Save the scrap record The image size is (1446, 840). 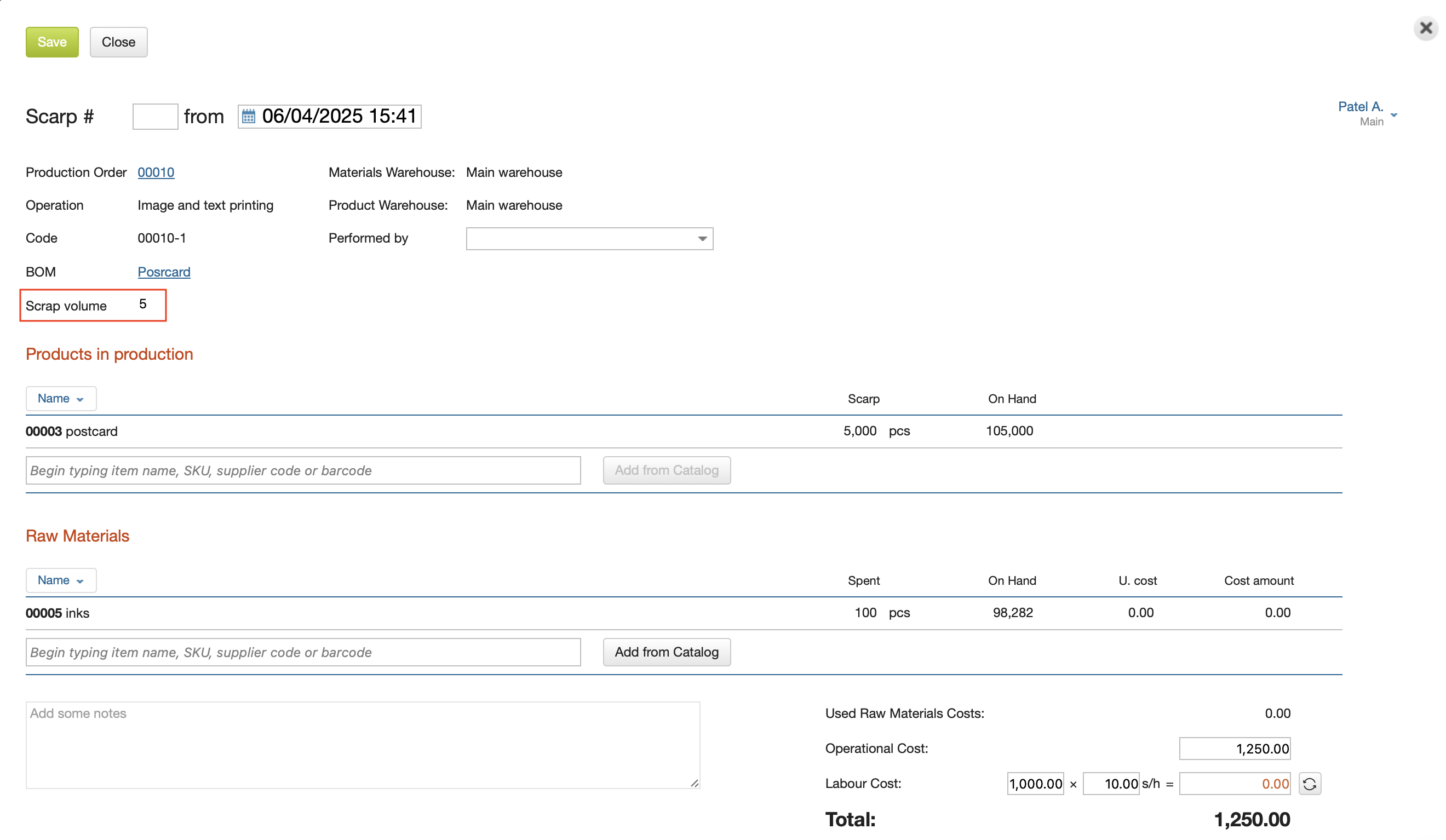pos(51,41)
